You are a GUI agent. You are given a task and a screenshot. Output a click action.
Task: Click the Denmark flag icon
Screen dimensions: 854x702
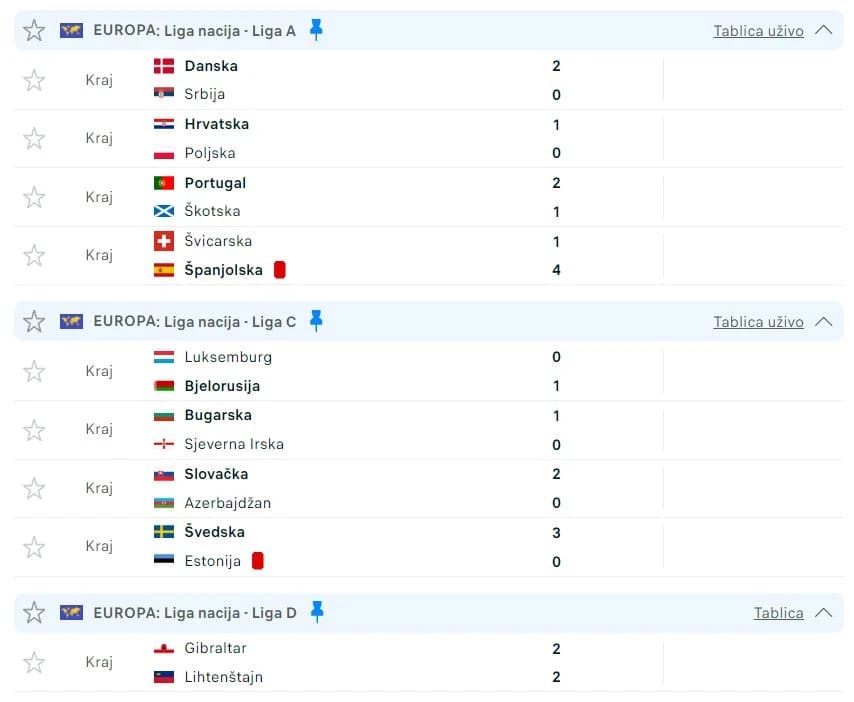coord(164,66)
